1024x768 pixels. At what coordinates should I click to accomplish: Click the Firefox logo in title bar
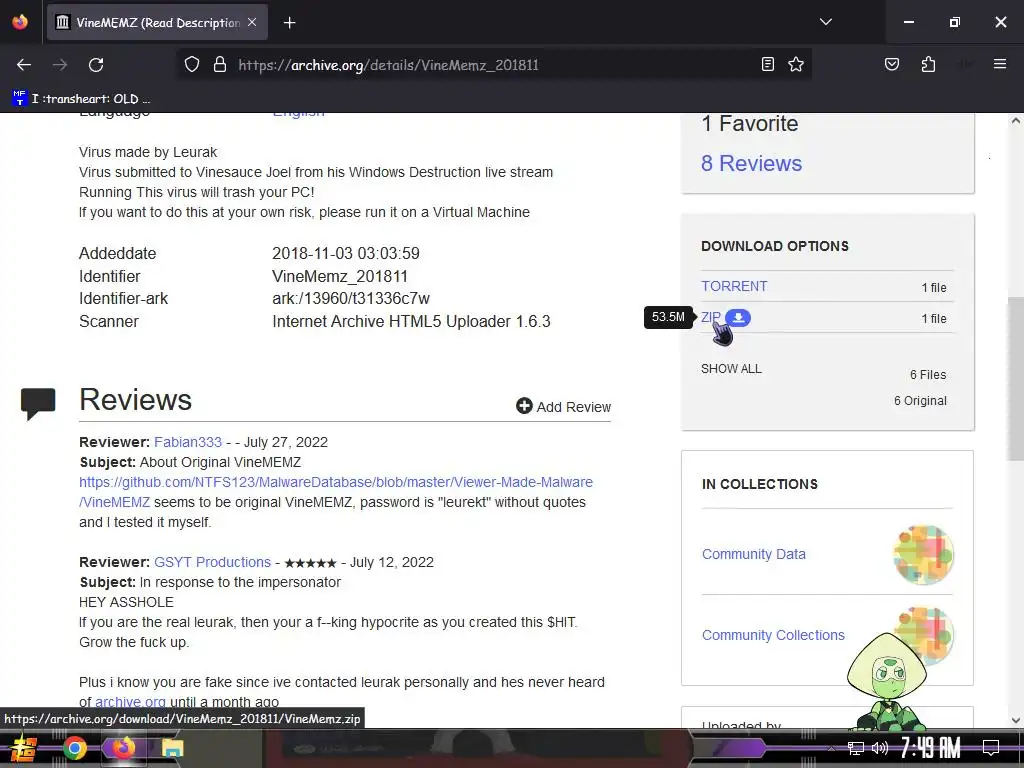pyautogui.click(x=20, y=22)
